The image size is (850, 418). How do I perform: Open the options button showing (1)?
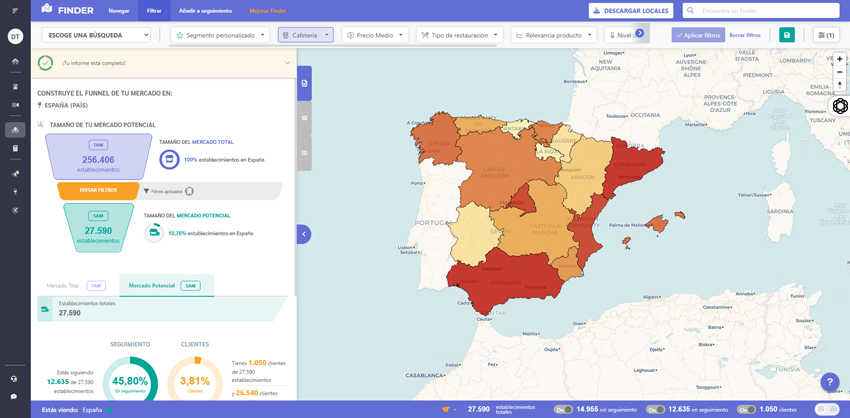click(826, 35)
